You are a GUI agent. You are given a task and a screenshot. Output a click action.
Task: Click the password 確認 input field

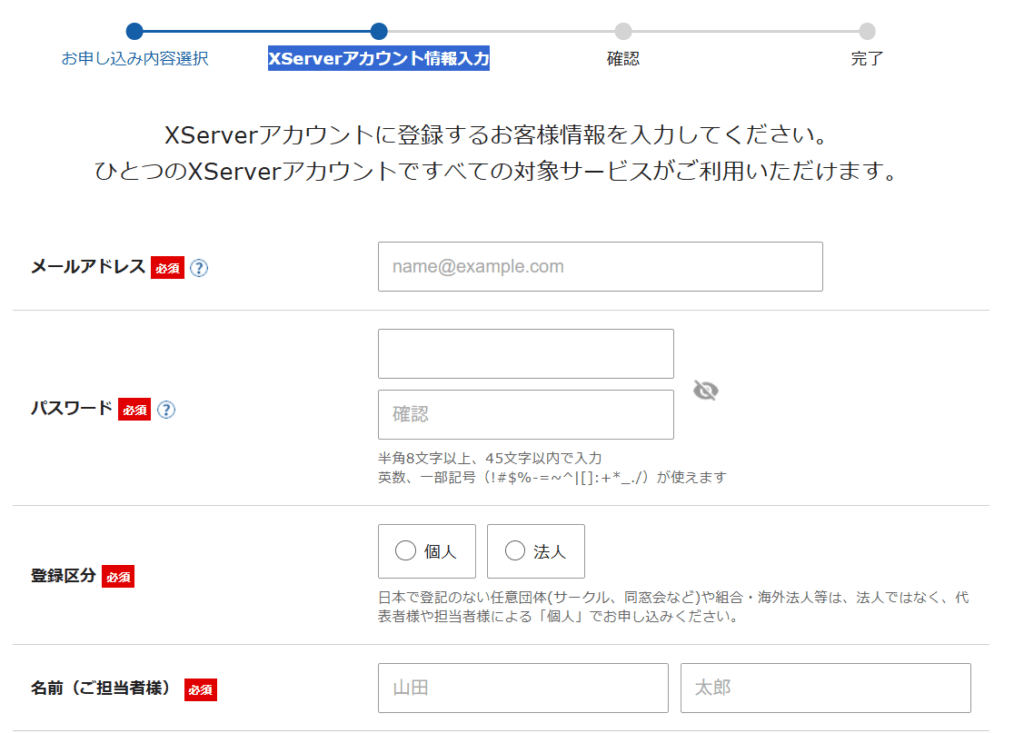526,415
